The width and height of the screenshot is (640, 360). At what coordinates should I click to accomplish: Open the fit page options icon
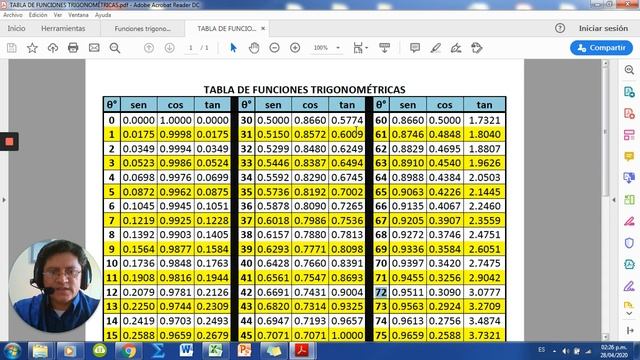[x=360, y=48]
